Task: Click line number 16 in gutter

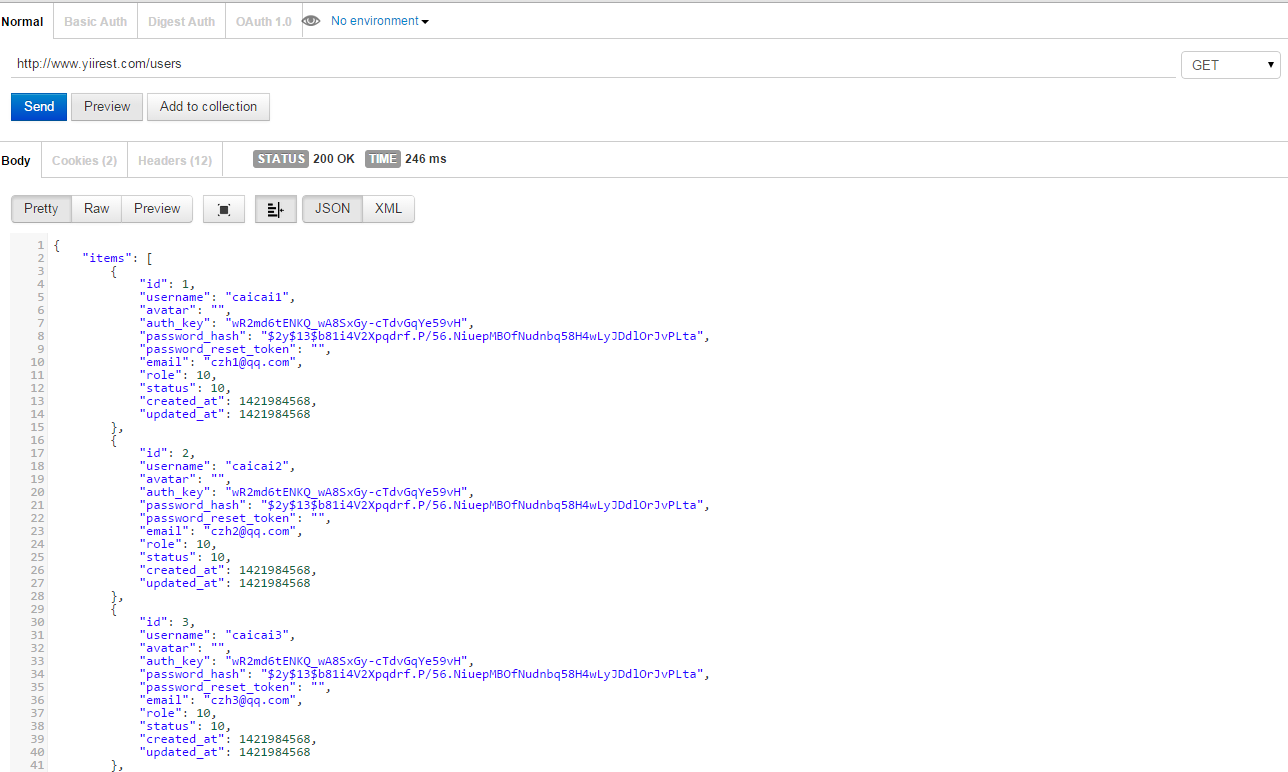Action: (x=37, y=440)
